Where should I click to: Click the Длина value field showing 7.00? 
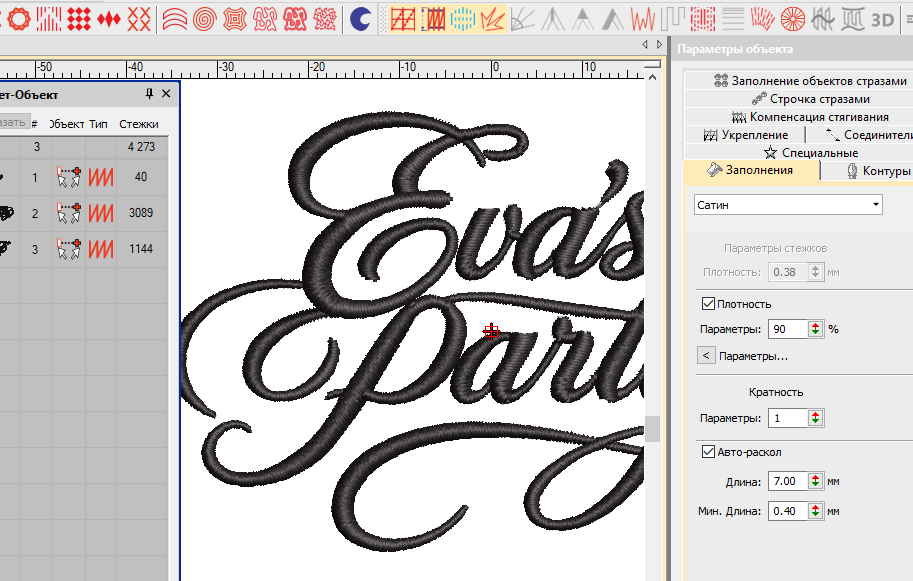[x=786, y=482]
